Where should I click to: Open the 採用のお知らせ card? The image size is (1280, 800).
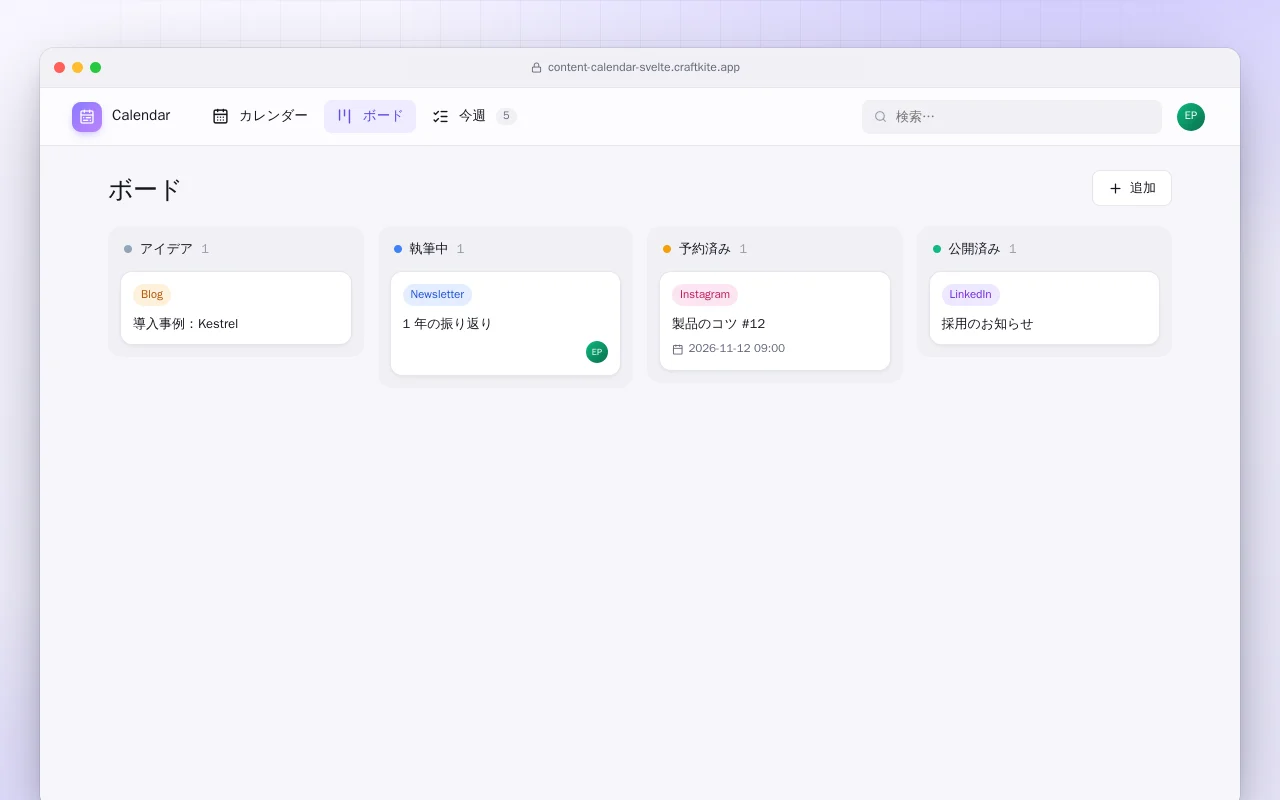(x=1044, y=308)
